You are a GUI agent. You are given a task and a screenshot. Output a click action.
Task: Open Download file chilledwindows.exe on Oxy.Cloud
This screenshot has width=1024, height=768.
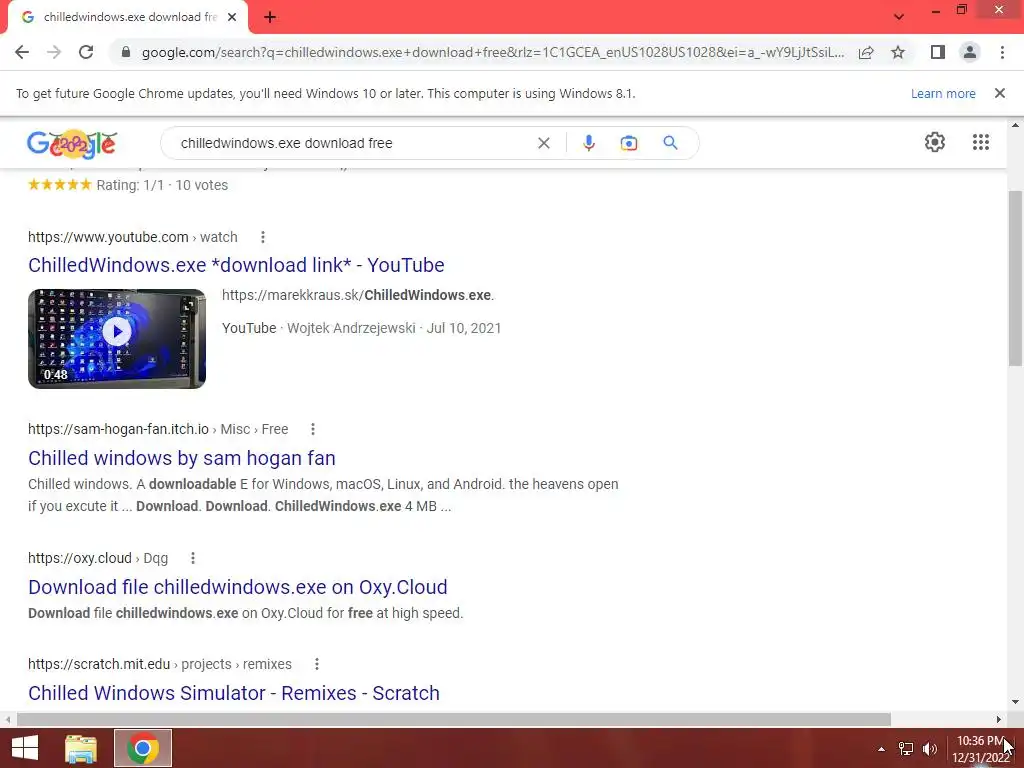coord(238,587)
